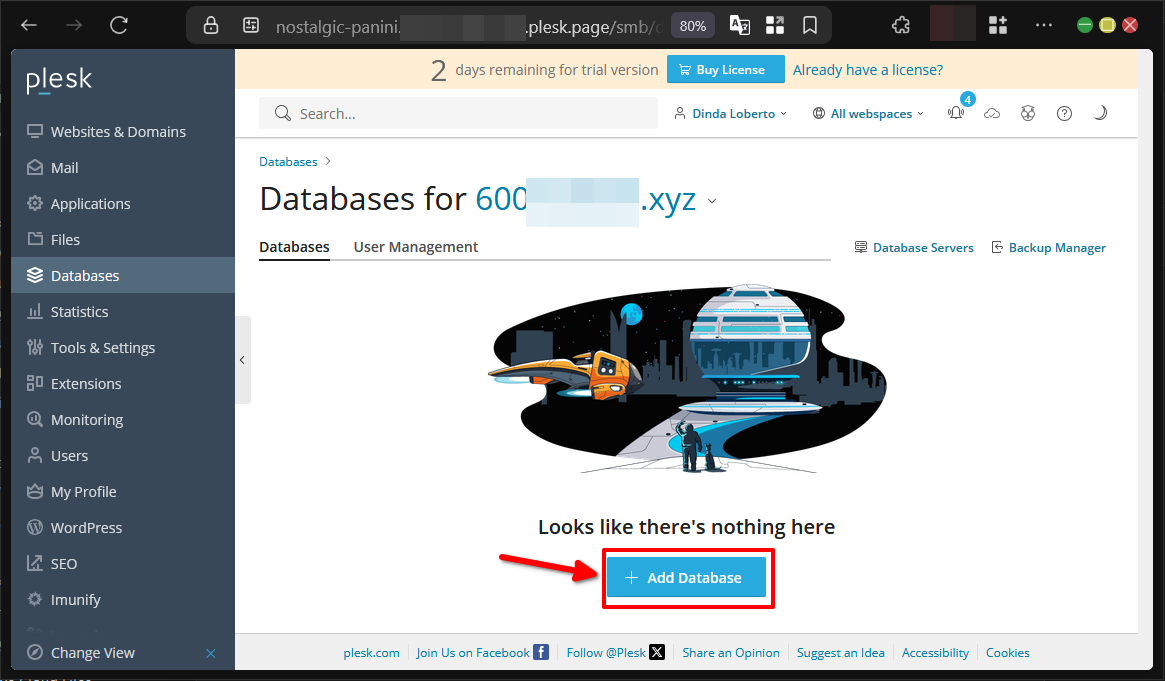This screenshot has height=681, width=1165.
Task: Open the notifications bell showing 4 alerts
Action: click(x=956, y=113)
